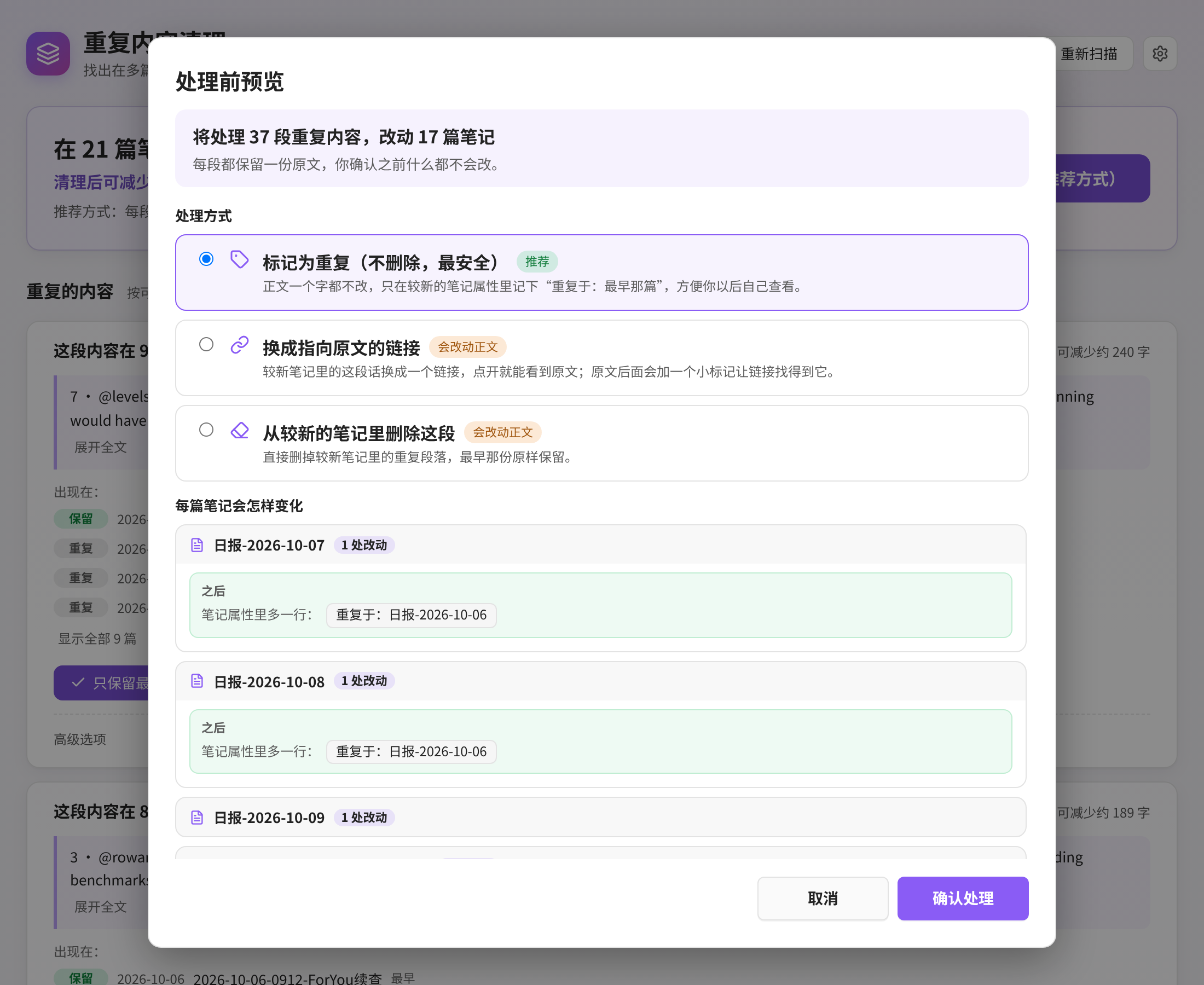The width and height of the screenshot is (1204, 985).
Task: Collapse the 日报-2026-10-08 change card header
Action: pyautogui.click(x=601, y=681)
